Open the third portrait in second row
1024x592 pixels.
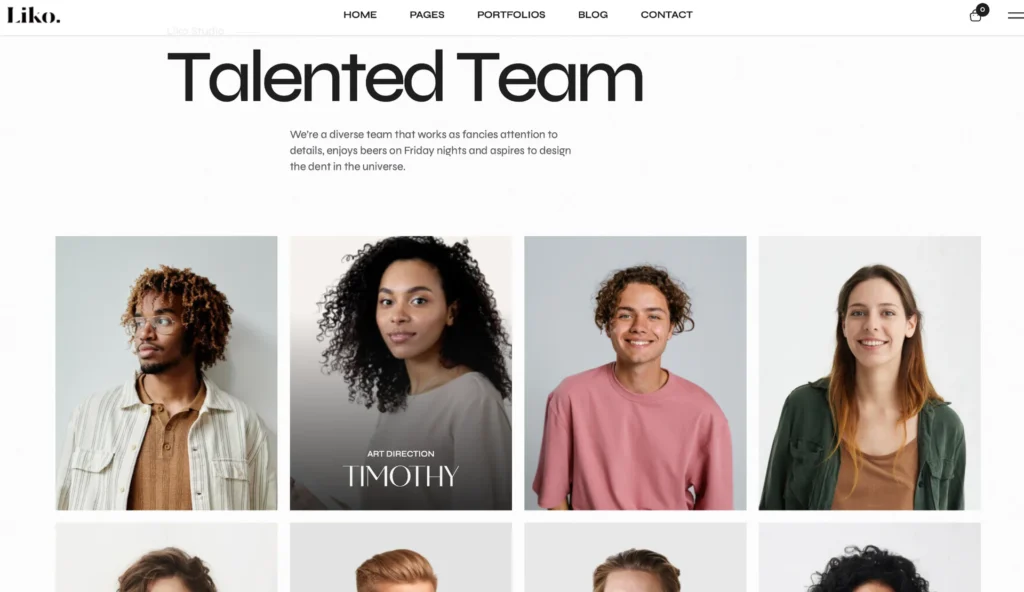click(x=635, y=557)
